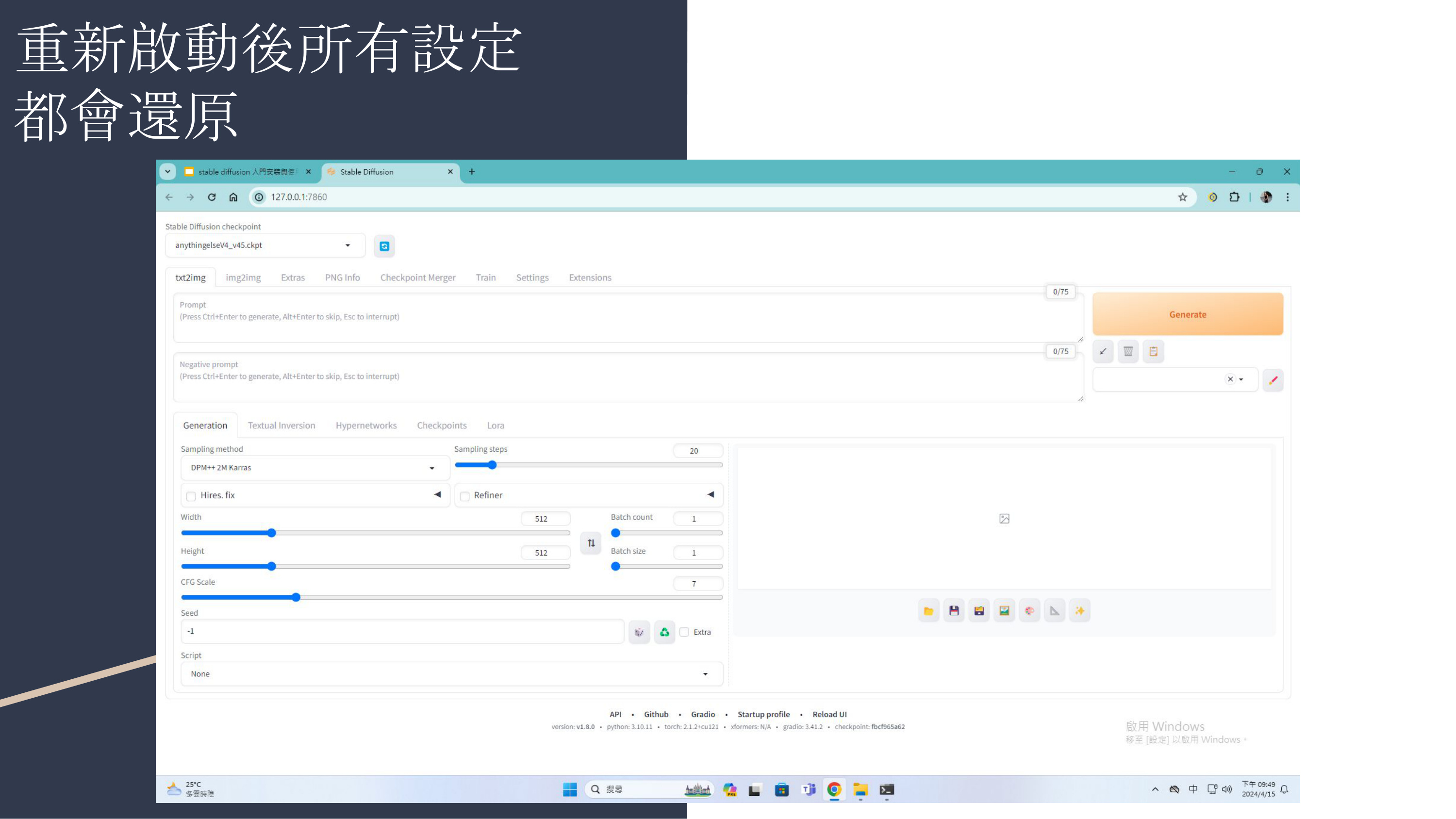Screen dimensions: 1456x819
Task: Show hidden system tray icons
Action: point(1155,789)
